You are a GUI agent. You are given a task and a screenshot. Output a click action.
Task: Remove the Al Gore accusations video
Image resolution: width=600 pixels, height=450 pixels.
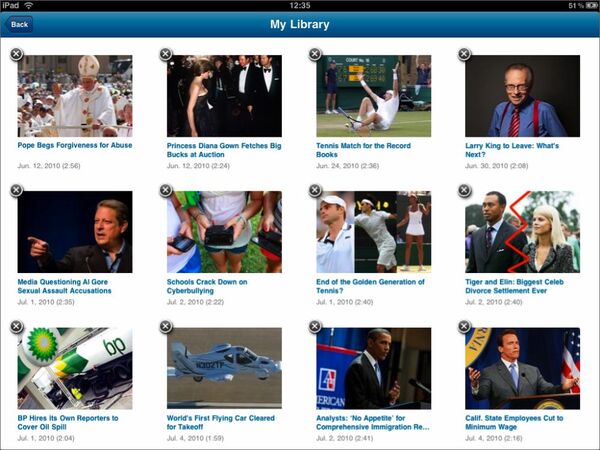(16, 190)
